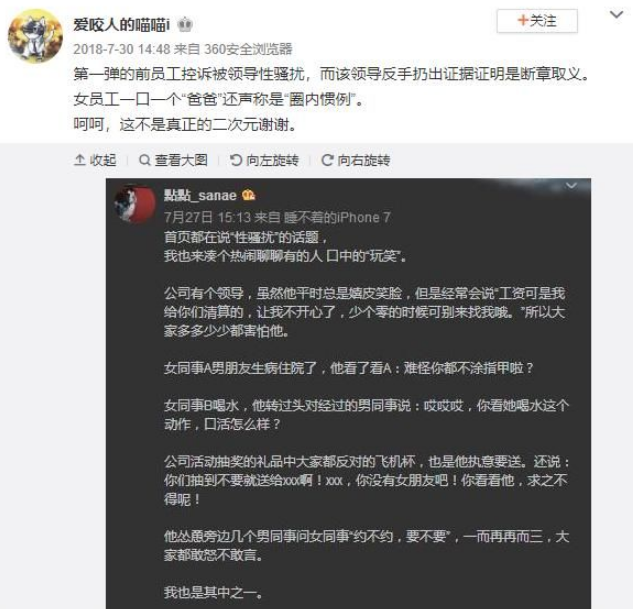Click the 點點_sanae avatar in screenshot
Screen dimensions: 633x609
pyautogui.click(x=135, y=204)
